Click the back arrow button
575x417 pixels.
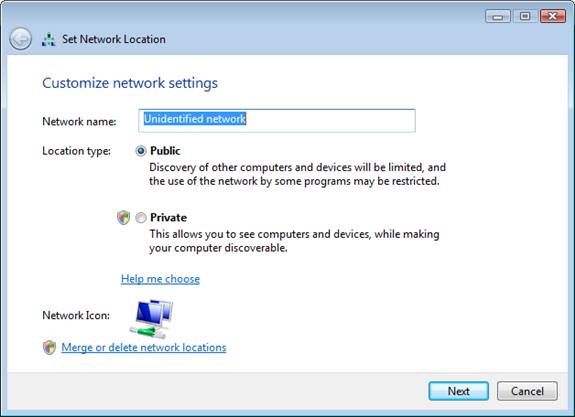[x=20, y=39]
